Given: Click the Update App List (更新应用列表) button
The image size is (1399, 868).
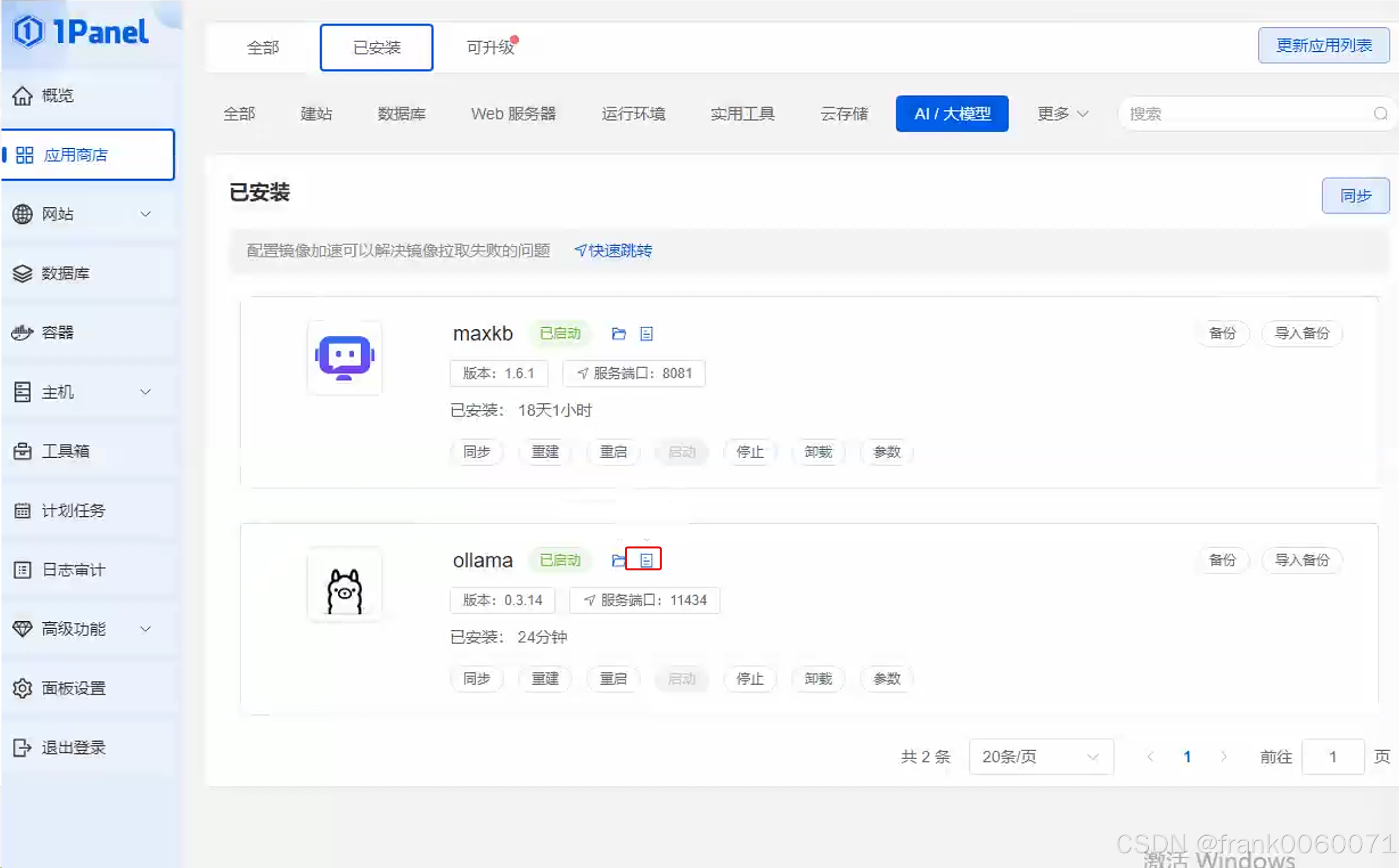Looking at the screenshot, I should point(1323,45).
